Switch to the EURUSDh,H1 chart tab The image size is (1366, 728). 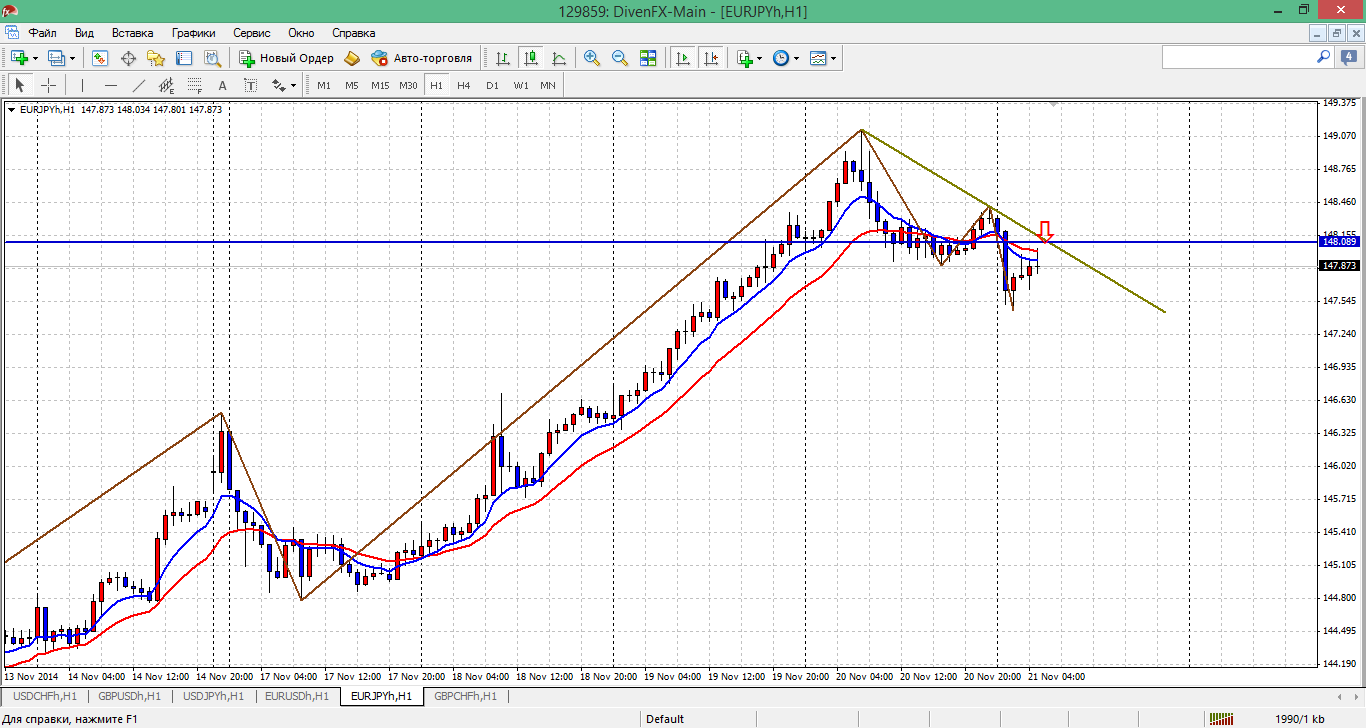click(x=298, y=696)
